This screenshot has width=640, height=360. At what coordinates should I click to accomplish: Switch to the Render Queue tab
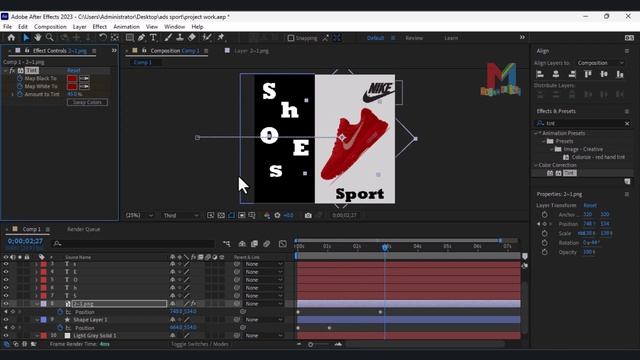84,229
